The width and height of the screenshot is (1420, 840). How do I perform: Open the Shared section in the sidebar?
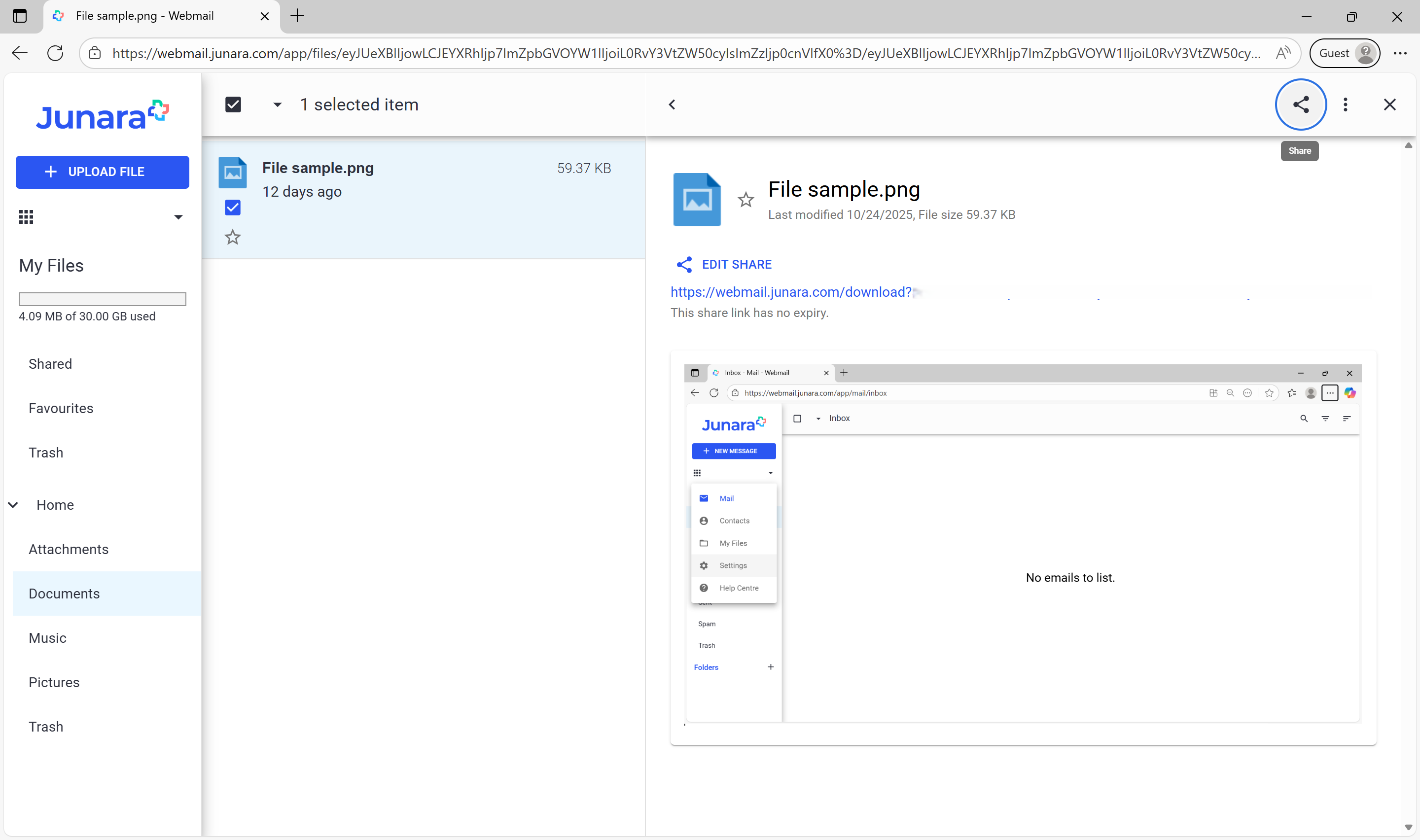(50, 364)
